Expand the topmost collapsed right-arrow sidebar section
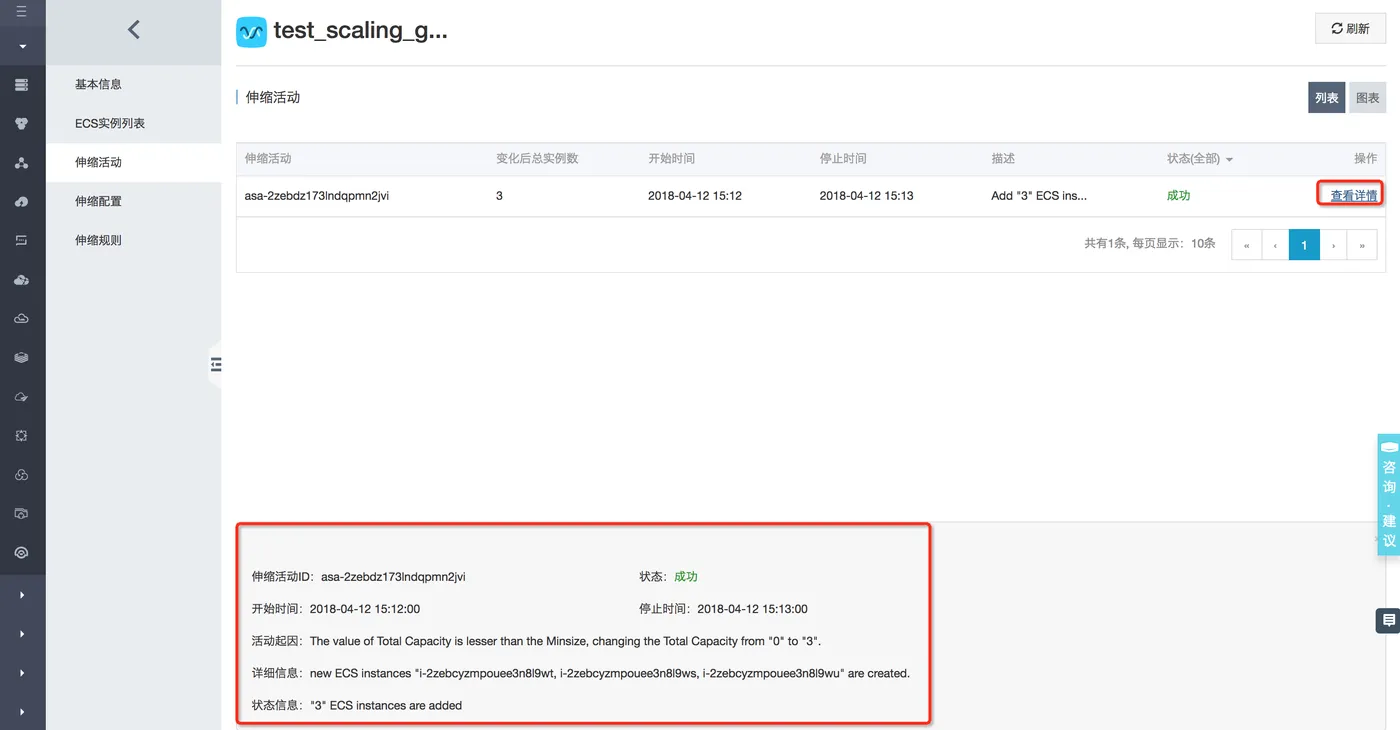 pyautogui.click(x=22, y=595)
